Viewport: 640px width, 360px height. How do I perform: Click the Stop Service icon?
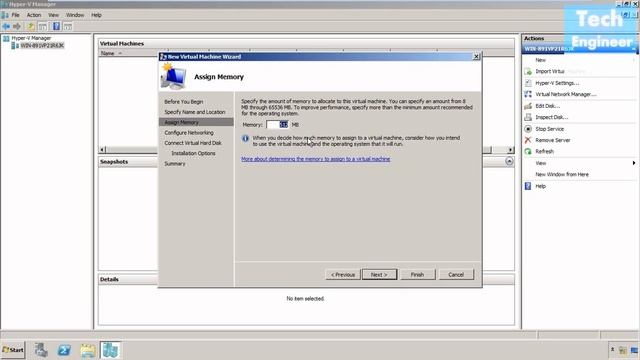(x=528, y=129)
